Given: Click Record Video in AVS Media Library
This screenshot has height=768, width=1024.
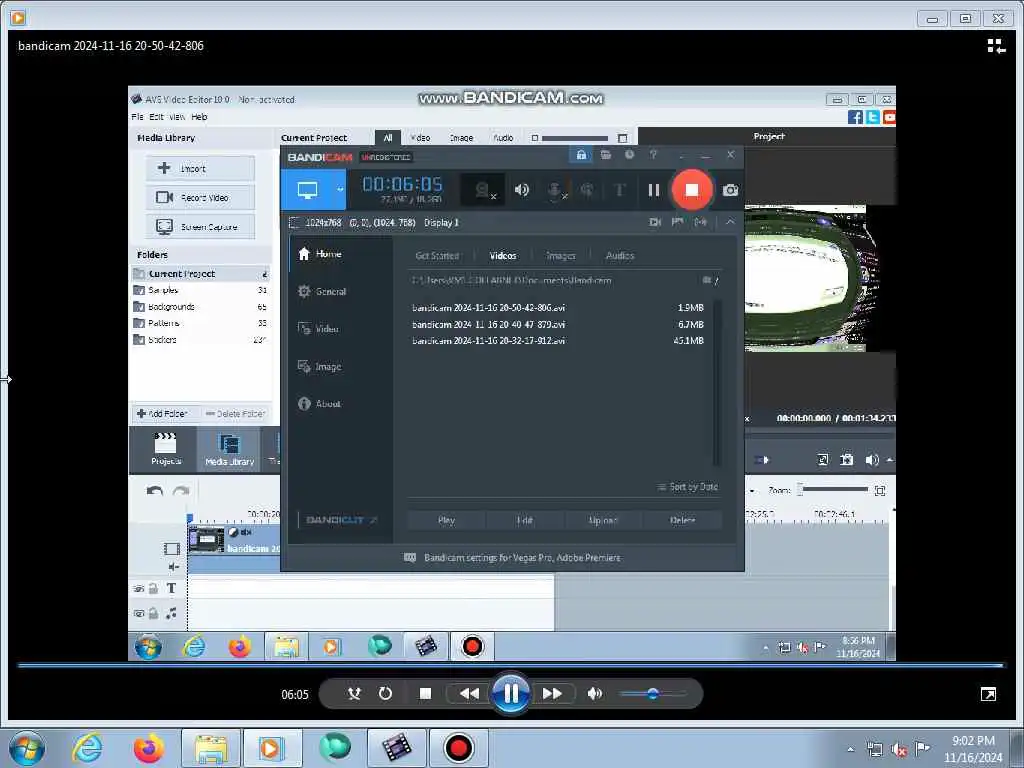Looking at the screenshot, I should point(200,197).
